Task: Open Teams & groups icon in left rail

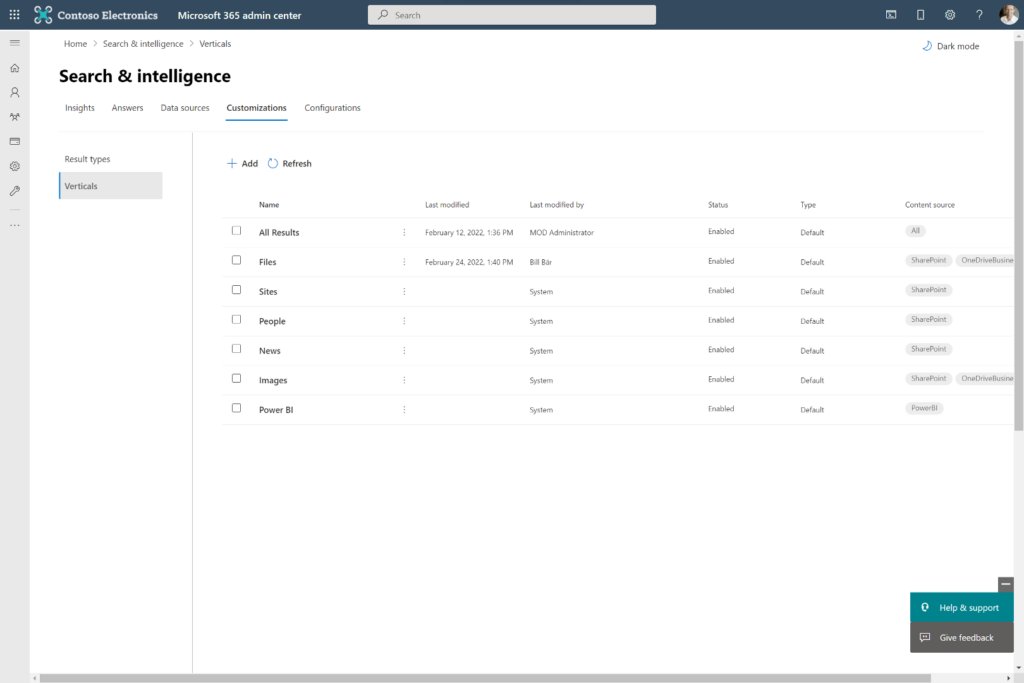Action: [x=14, y=117]
